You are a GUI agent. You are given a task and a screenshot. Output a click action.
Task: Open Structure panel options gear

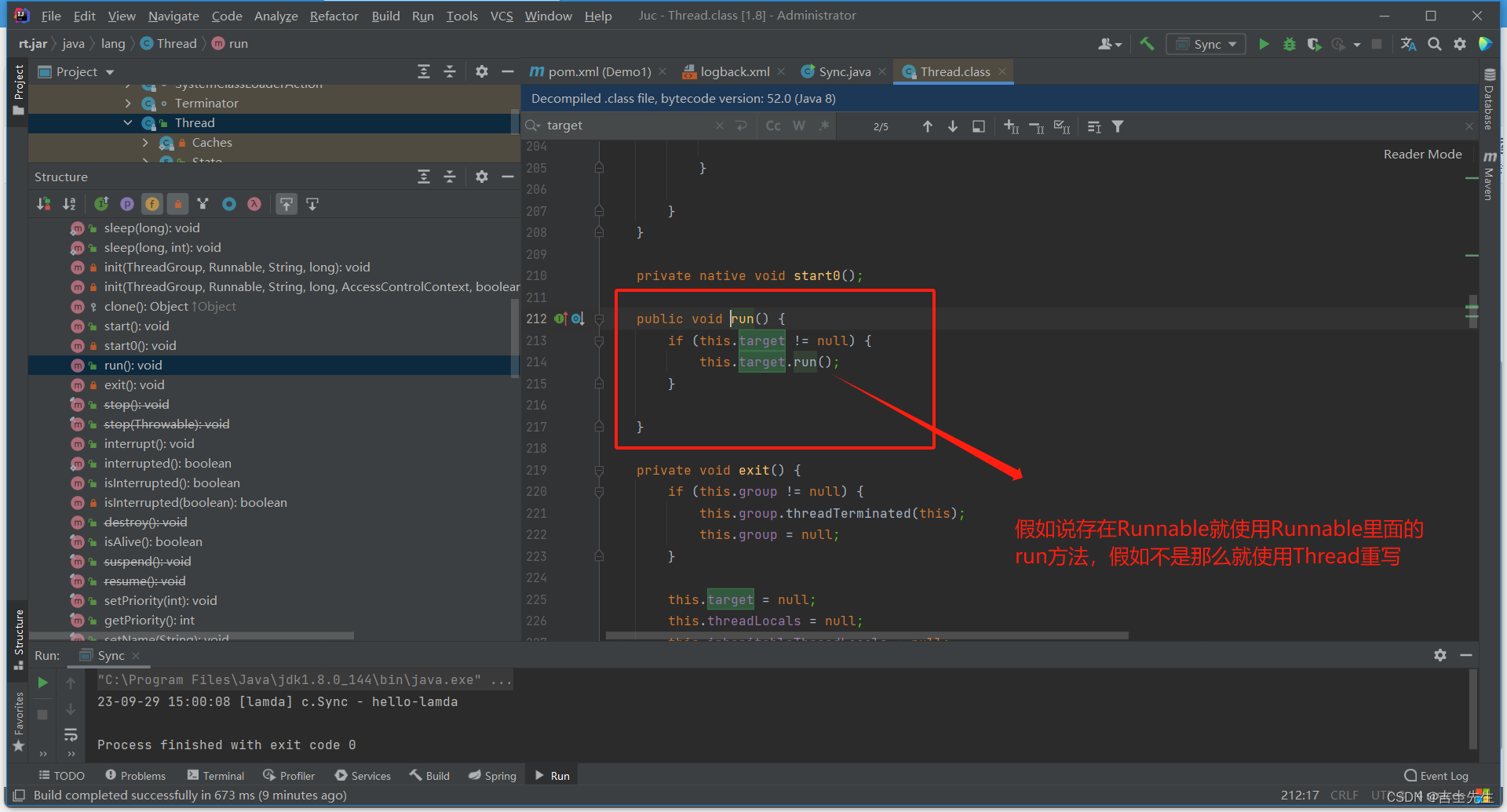tap(482, 177)
